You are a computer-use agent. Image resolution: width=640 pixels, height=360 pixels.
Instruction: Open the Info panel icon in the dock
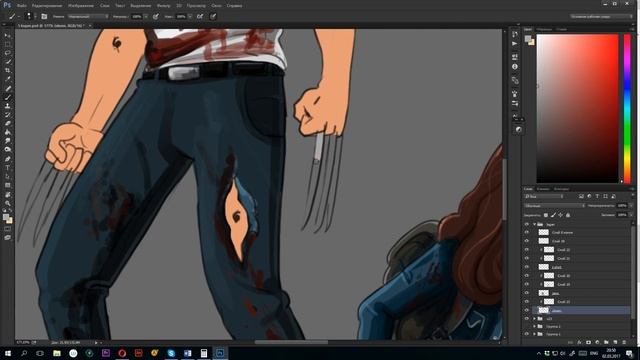click(x=515, y=67)
